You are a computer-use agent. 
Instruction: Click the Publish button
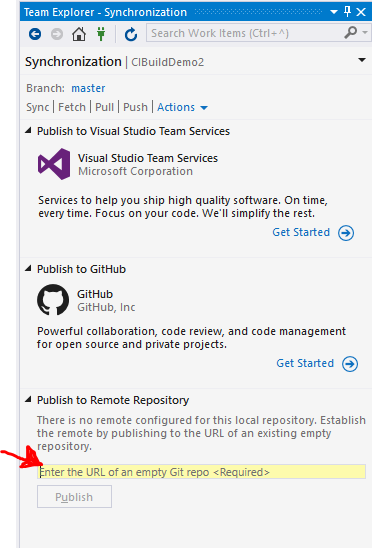pos(74,496)
